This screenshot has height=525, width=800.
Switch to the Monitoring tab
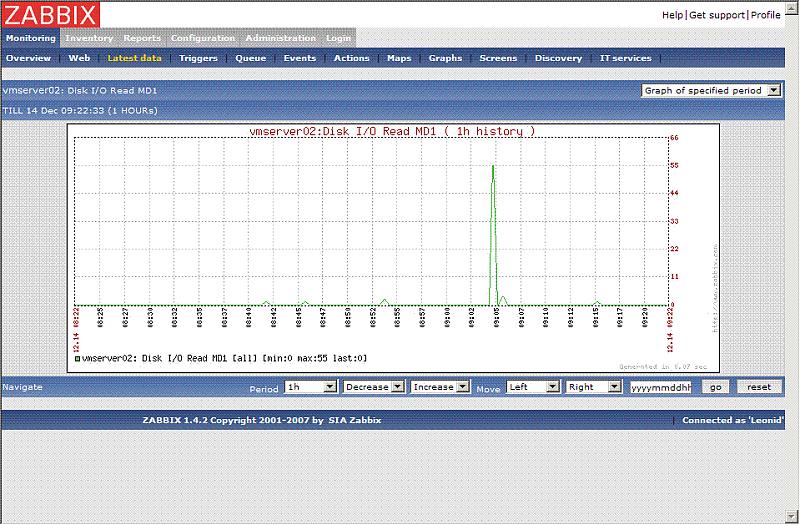[31, 38]
